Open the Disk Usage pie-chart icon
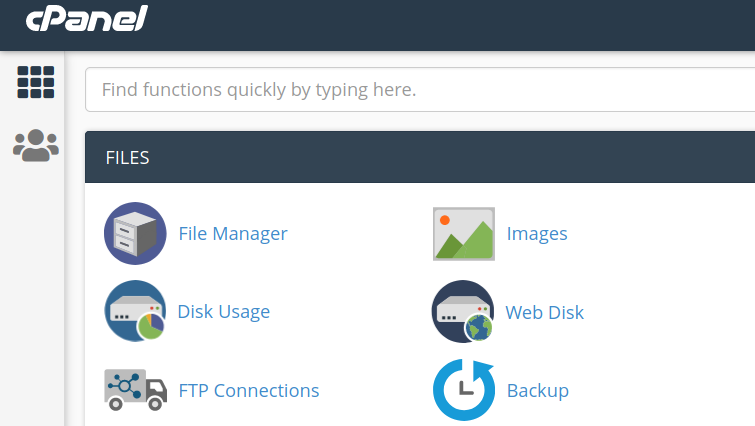Image resolution: width=755 pixels, height=426 pixels. pyautogui.click(x=135, y=311)
